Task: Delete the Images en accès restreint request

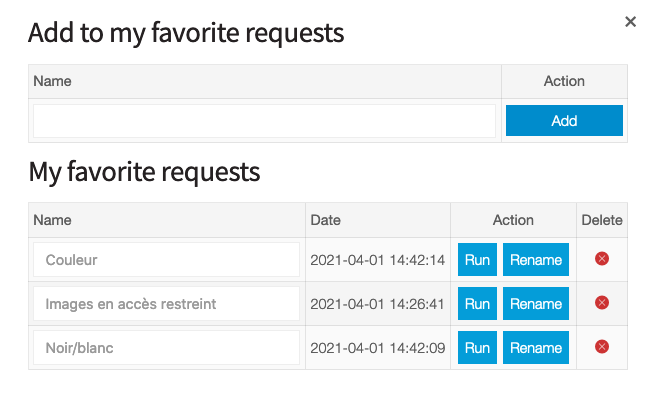Action: 602,303
